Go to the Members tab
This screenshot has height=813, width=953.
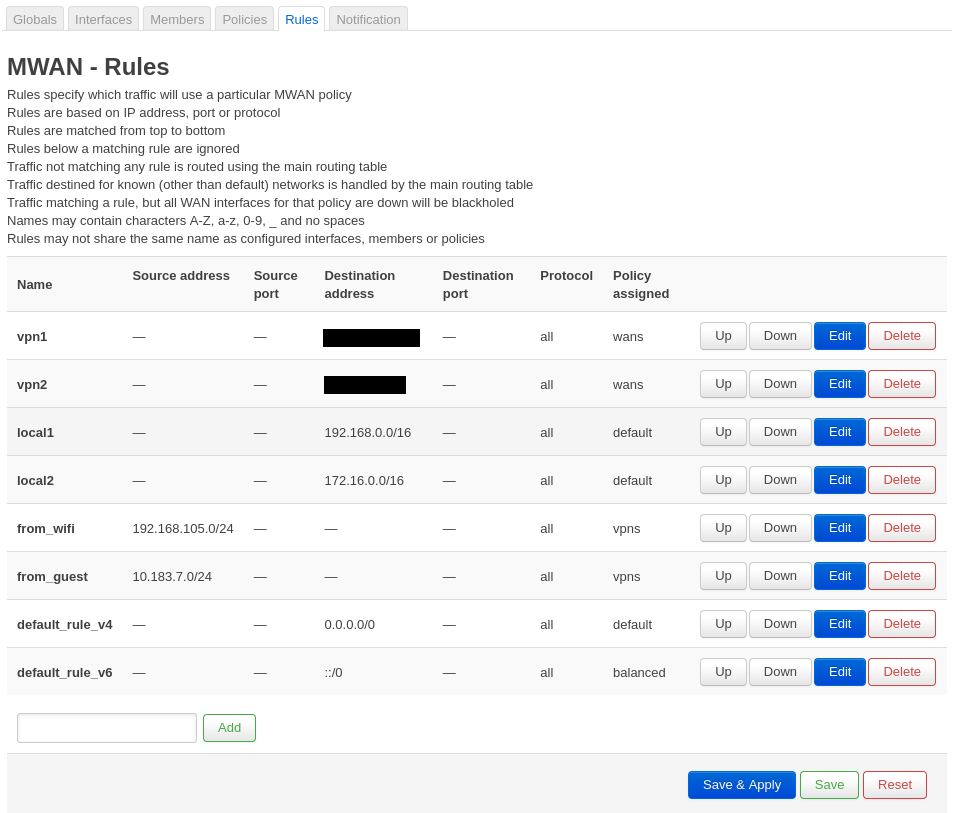177,19
